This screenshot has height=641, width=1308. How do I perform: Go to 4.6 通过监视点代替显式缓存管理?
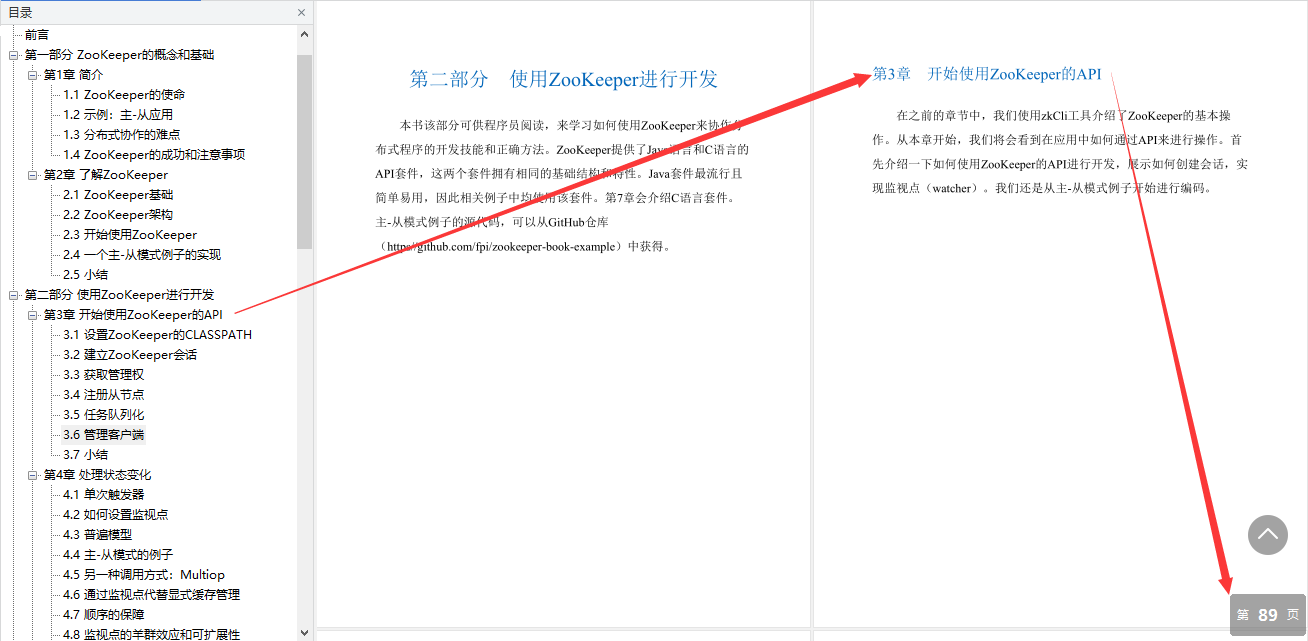point(151,595)
